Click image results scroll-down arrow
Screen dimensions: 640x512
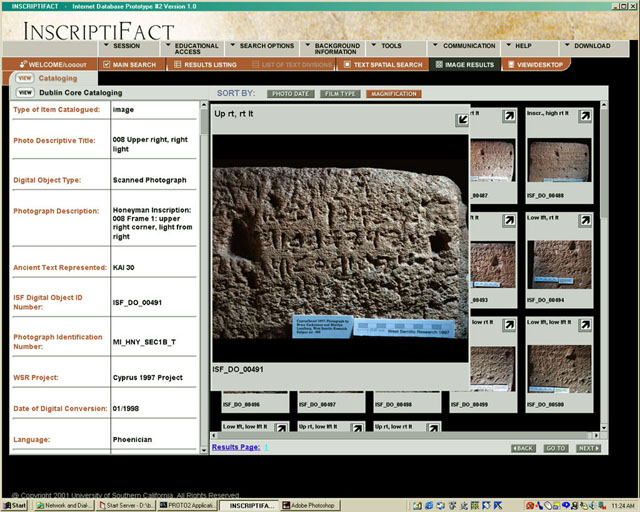[604, 427]
